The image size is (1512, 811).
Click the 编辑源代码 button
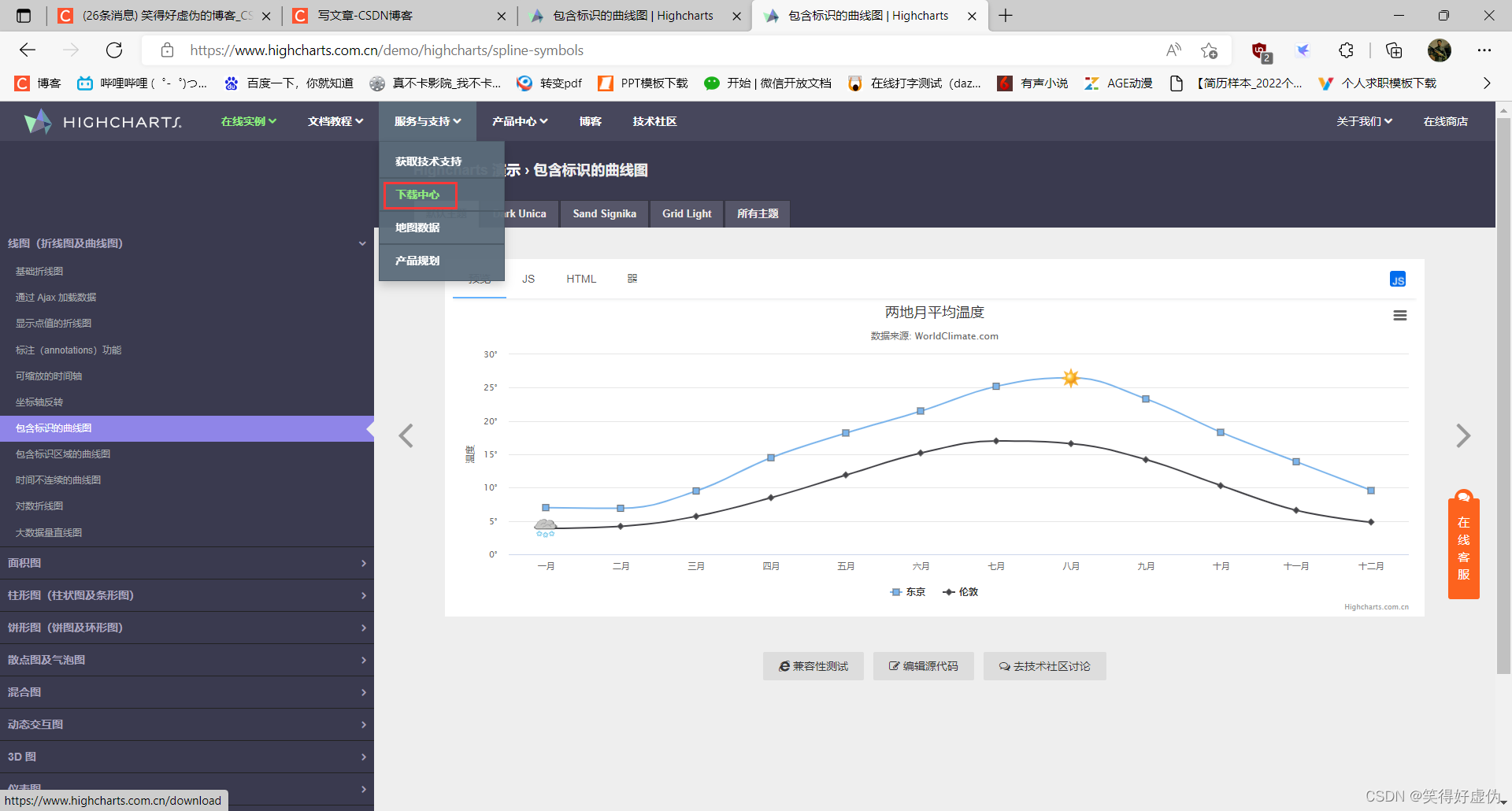(x=924, y=666)
